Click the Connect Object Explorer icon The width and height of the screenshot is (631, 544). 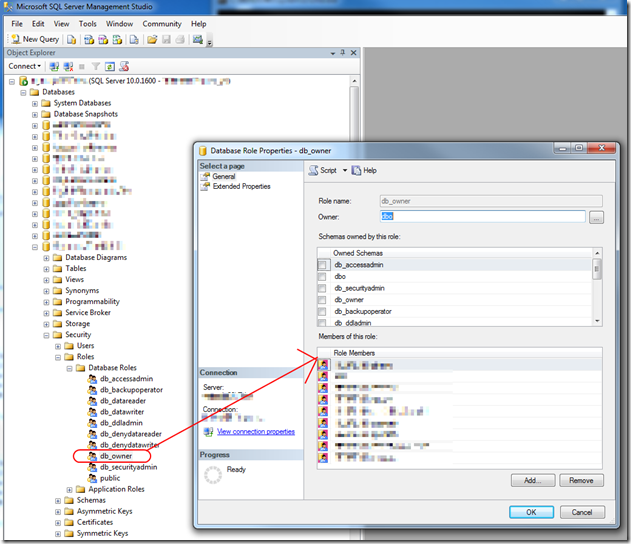(54, 66)
